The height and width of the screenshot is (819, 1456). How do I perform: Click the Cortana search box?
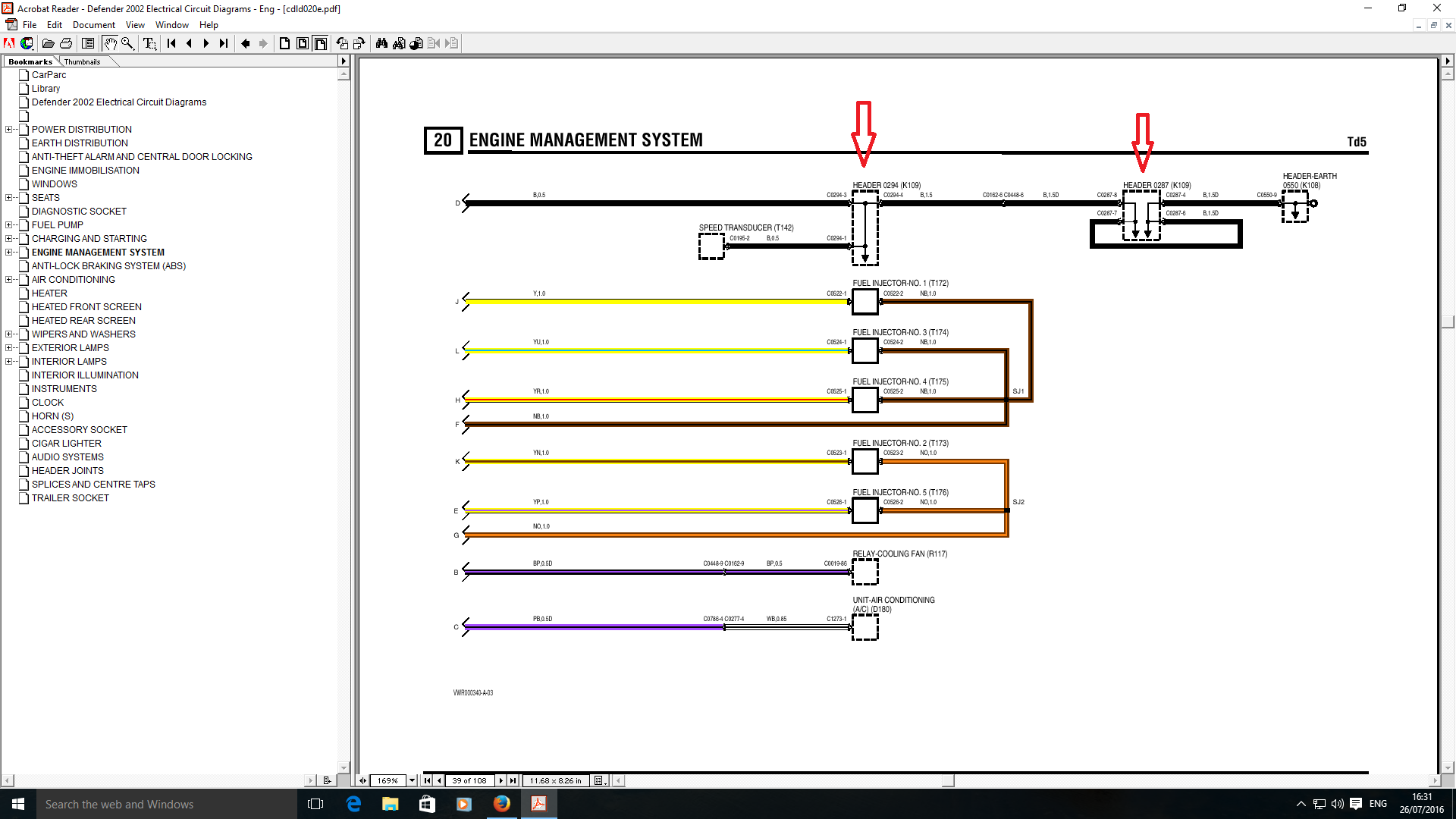point(167,804)
